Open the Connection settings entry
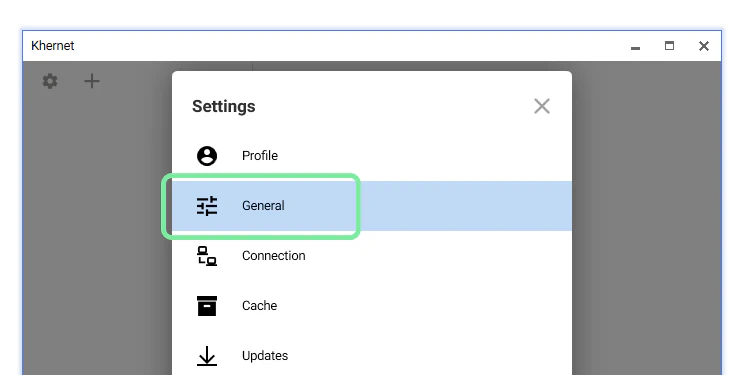Viewport: 737px width, 375px height. pyautogui.click(x=372, y=256)
